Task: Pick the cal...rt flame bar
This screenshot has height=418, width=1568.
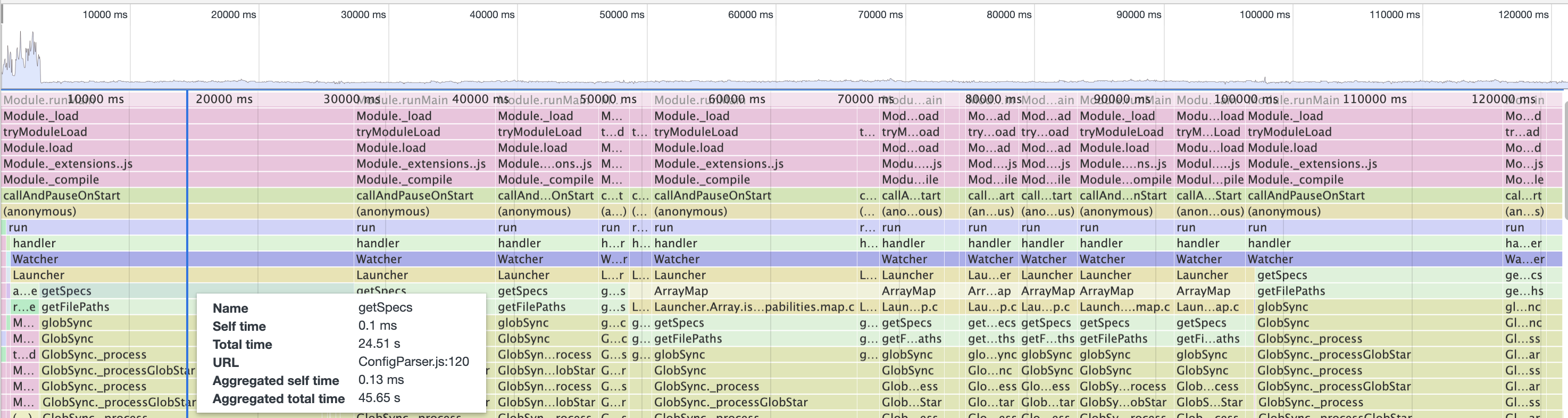Action: tap(1524, 195)
